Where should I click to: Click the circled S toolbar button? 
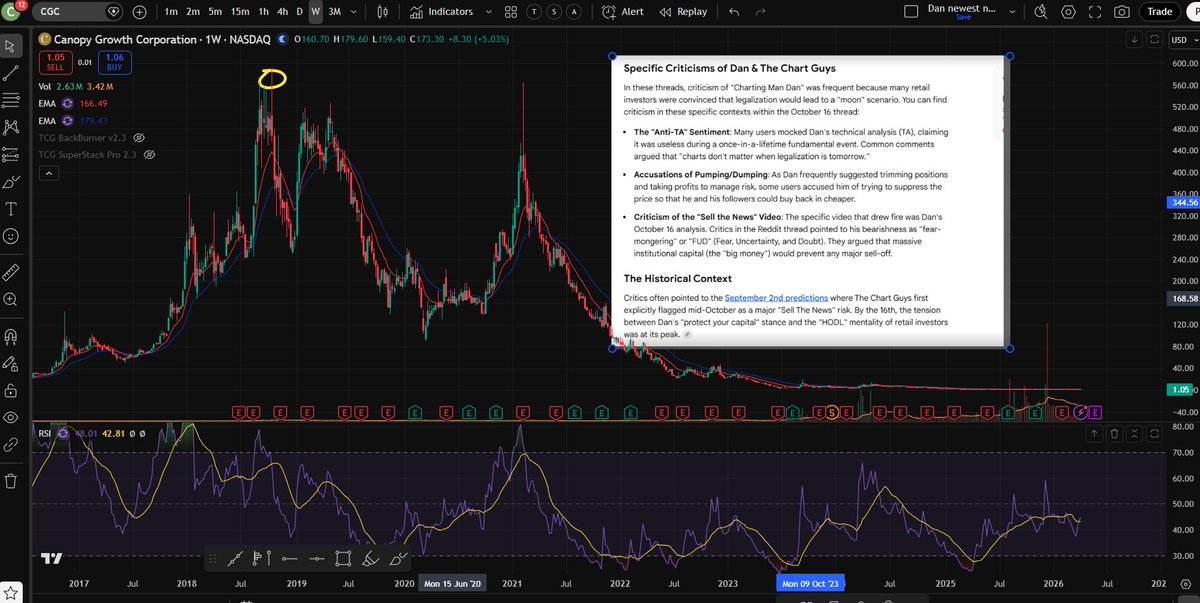tap(554, 12)
